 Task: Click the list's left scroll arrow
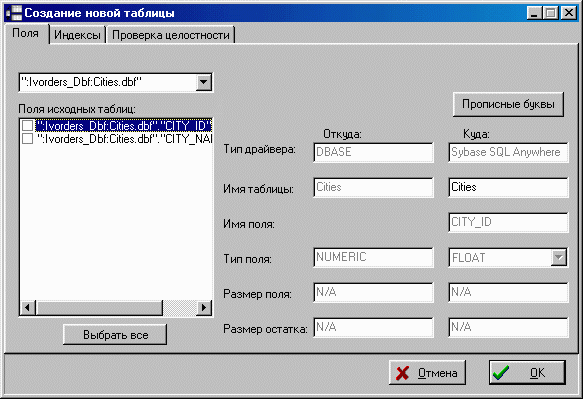(27, 308)
